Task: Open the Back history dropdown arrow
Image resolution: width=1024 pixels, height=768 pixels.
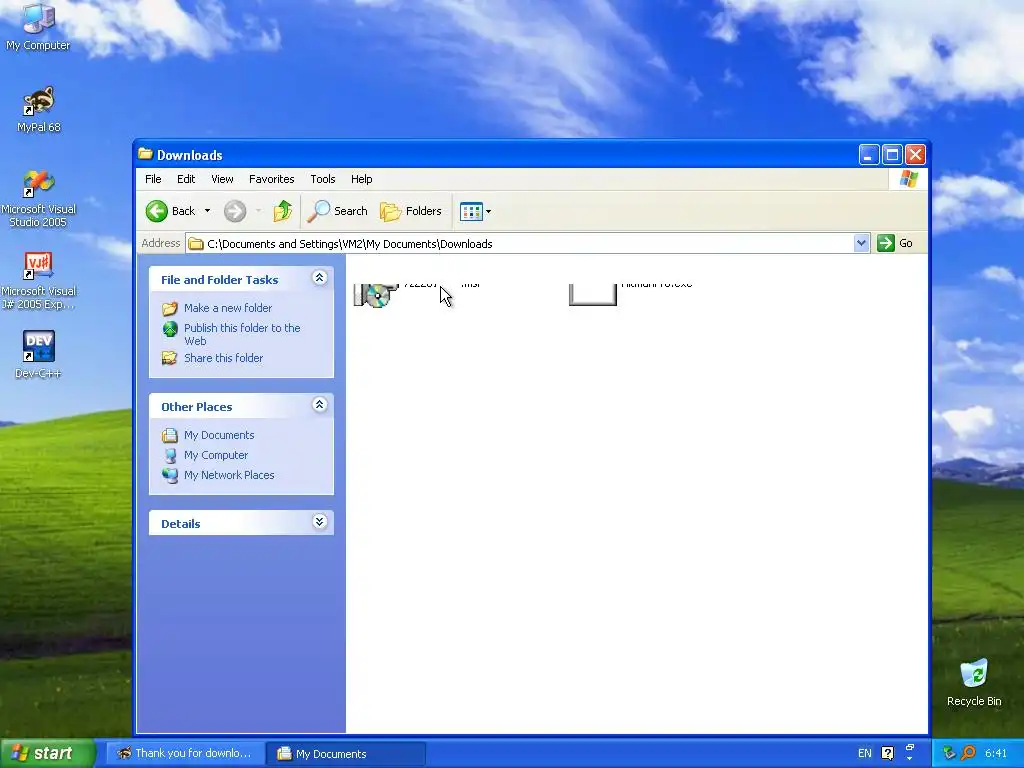Action: [208, 211]
